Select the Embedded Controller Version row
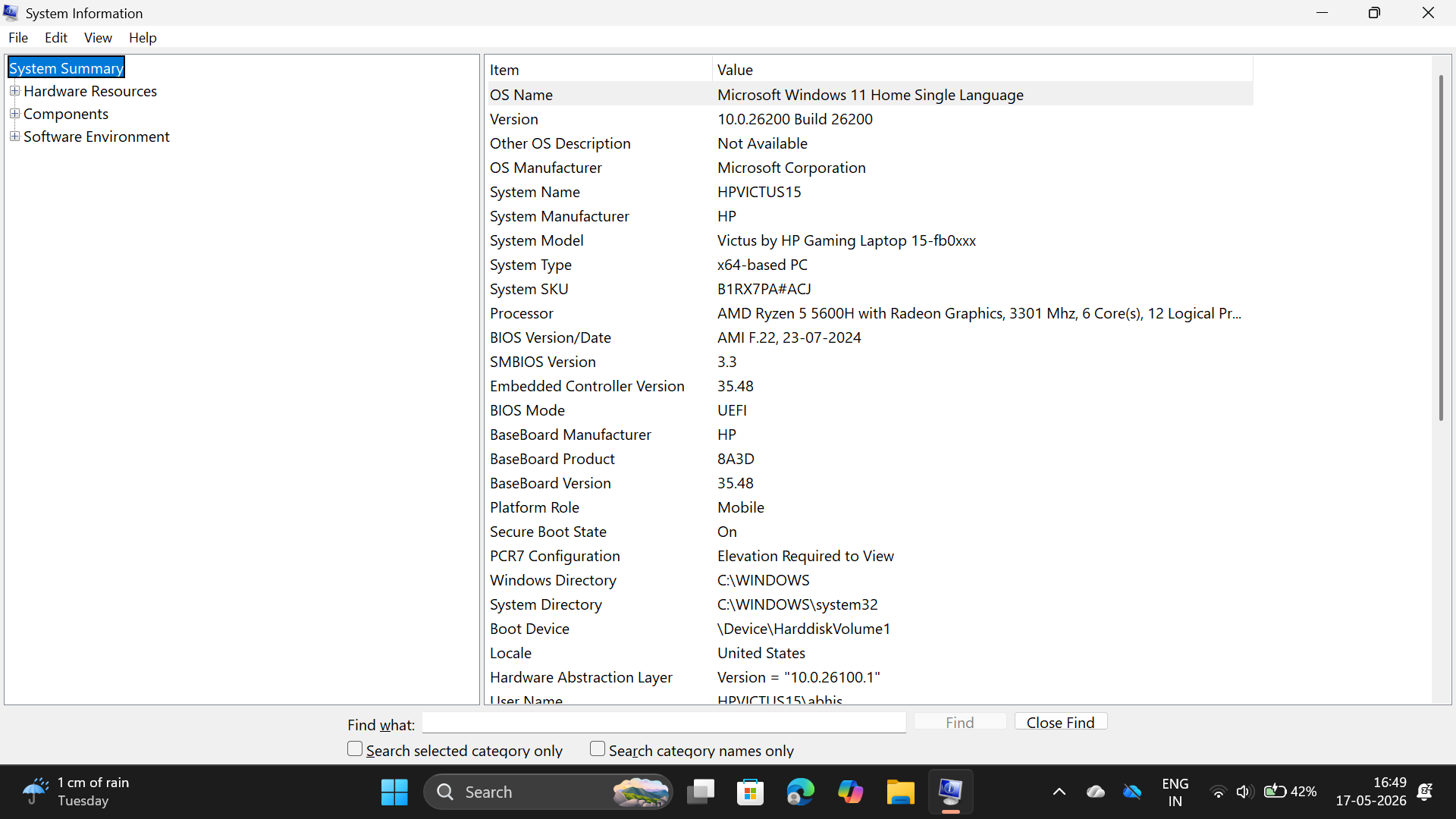This screenshot has width=1456, height=819. click(869, 386)
